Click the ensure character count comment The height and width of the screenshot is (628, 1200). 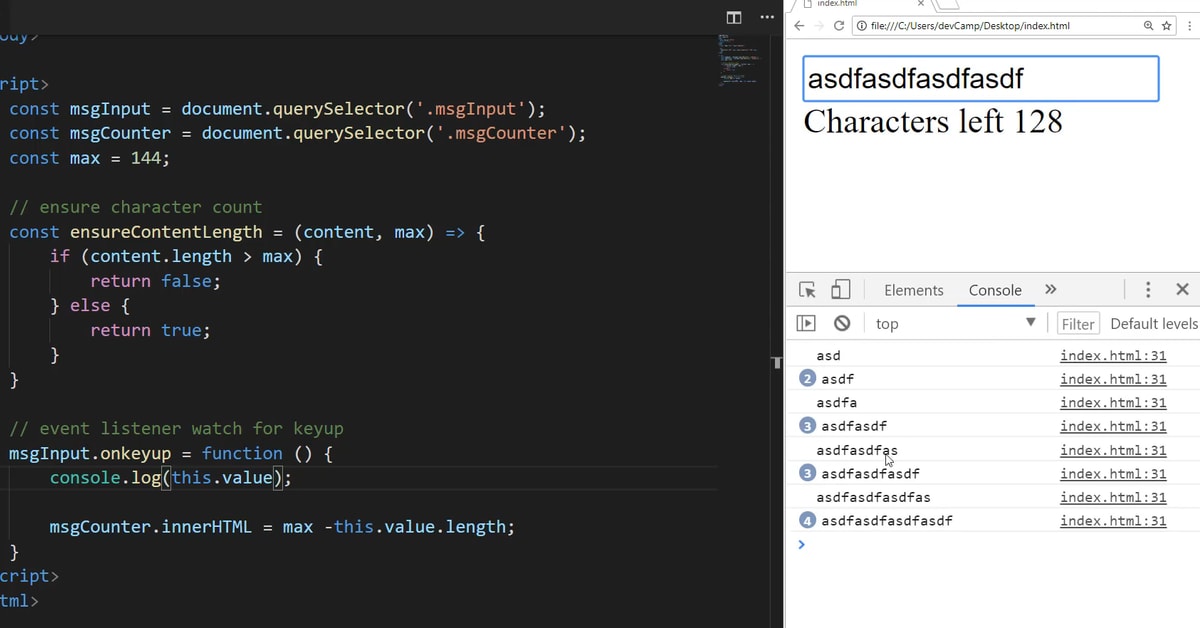click(x=135, y=207)
